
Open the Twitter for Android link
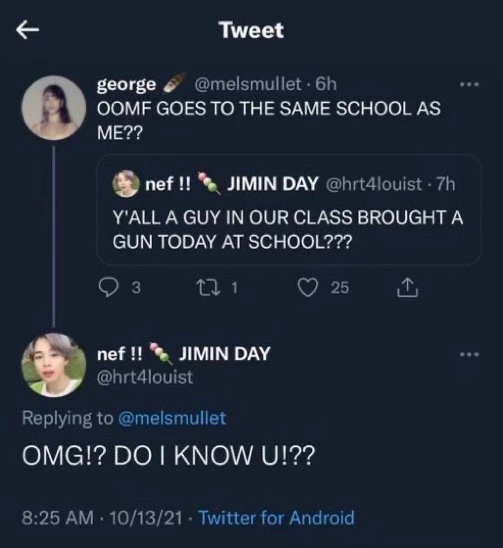276,518
